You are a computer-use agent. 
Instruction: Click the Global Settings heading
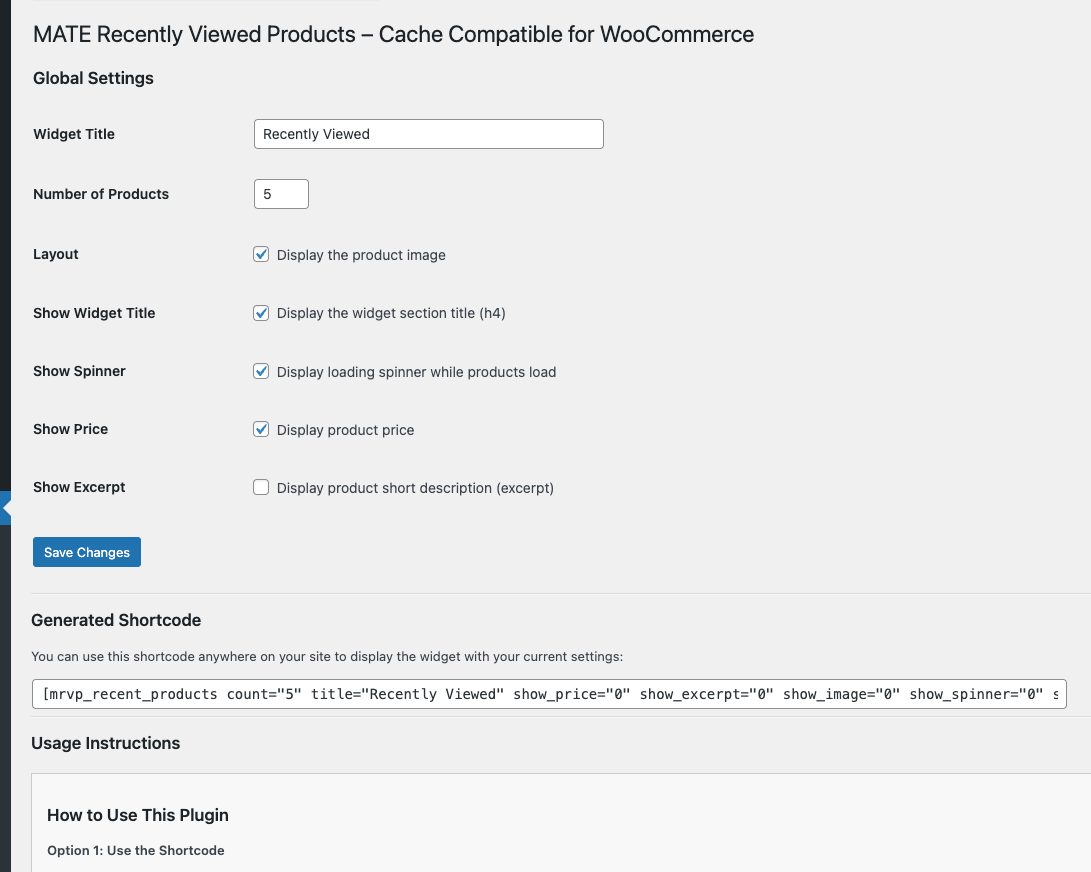coord(93,78)
